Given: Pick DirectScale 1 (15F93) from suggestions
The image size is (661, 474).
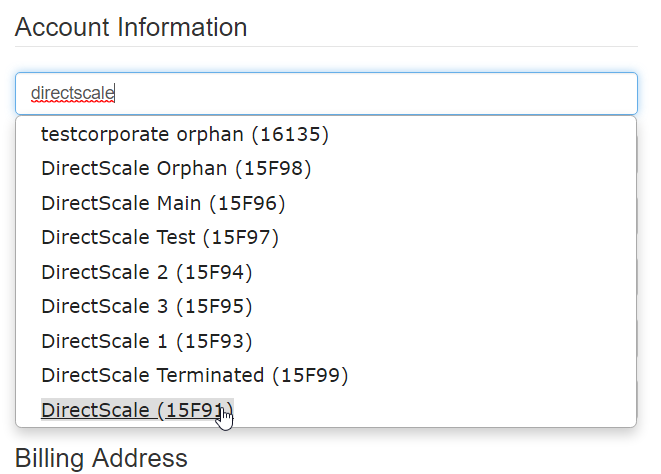Looking at the screenshot, I should 147,341.
